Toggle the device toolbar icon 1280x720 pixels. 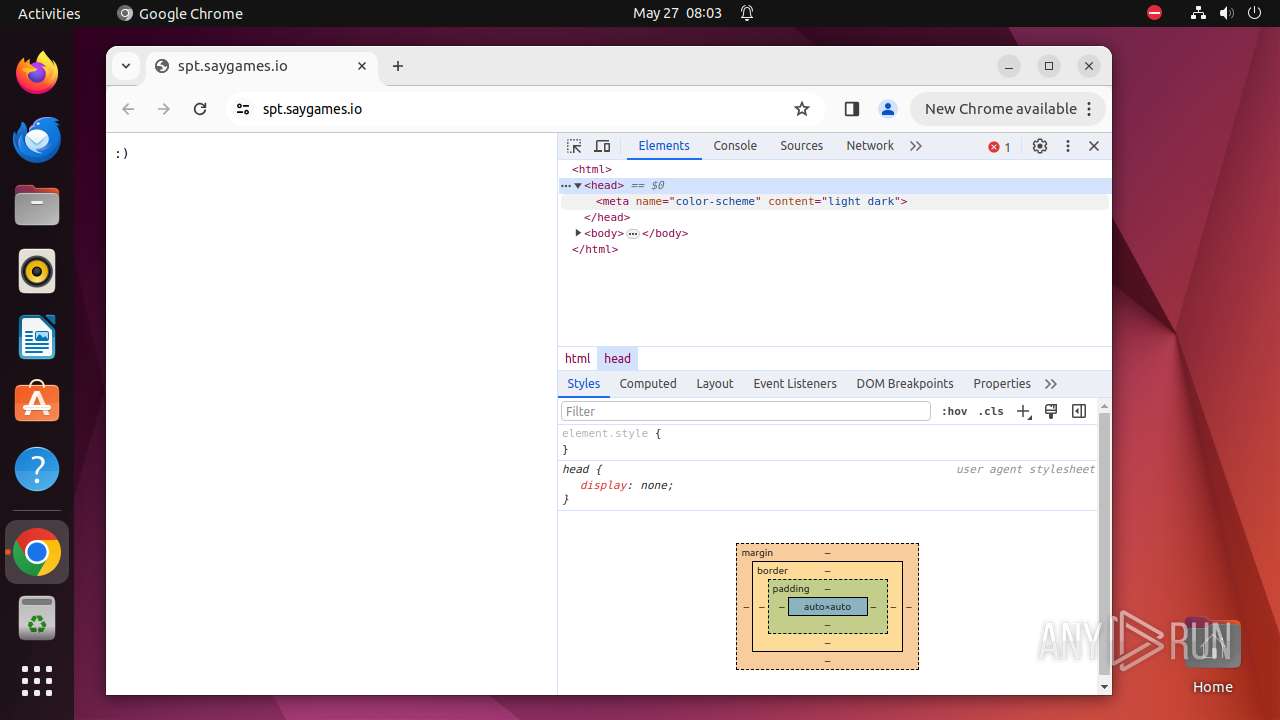pyautogui.click(x=602, y=146)
